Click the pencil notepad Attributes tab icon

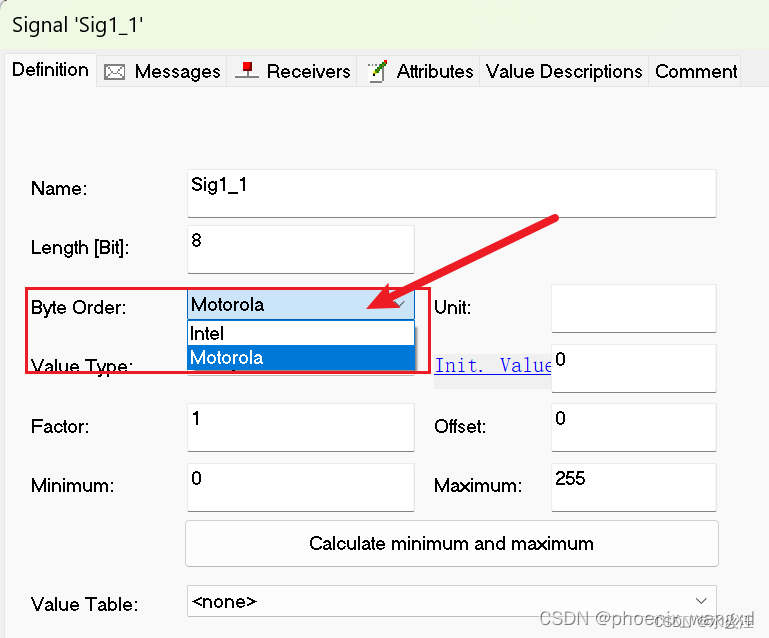click(378, 72)
